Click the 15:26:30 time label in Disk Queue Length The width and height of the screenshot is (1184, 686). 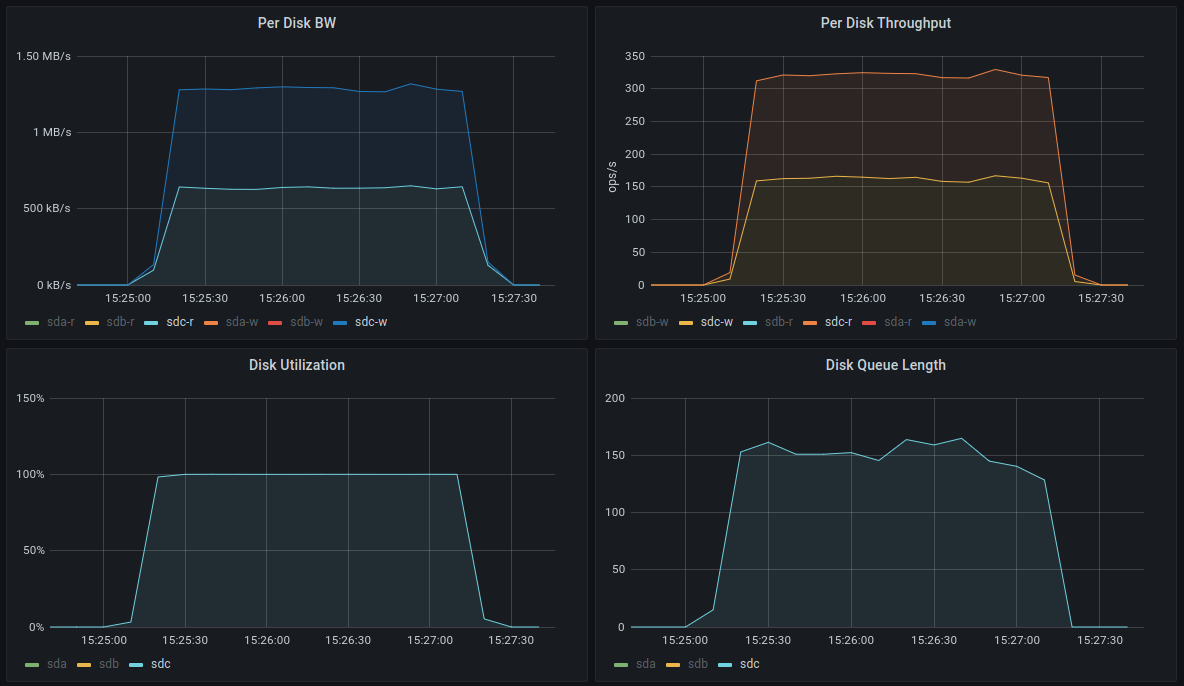tap(934, 640)
